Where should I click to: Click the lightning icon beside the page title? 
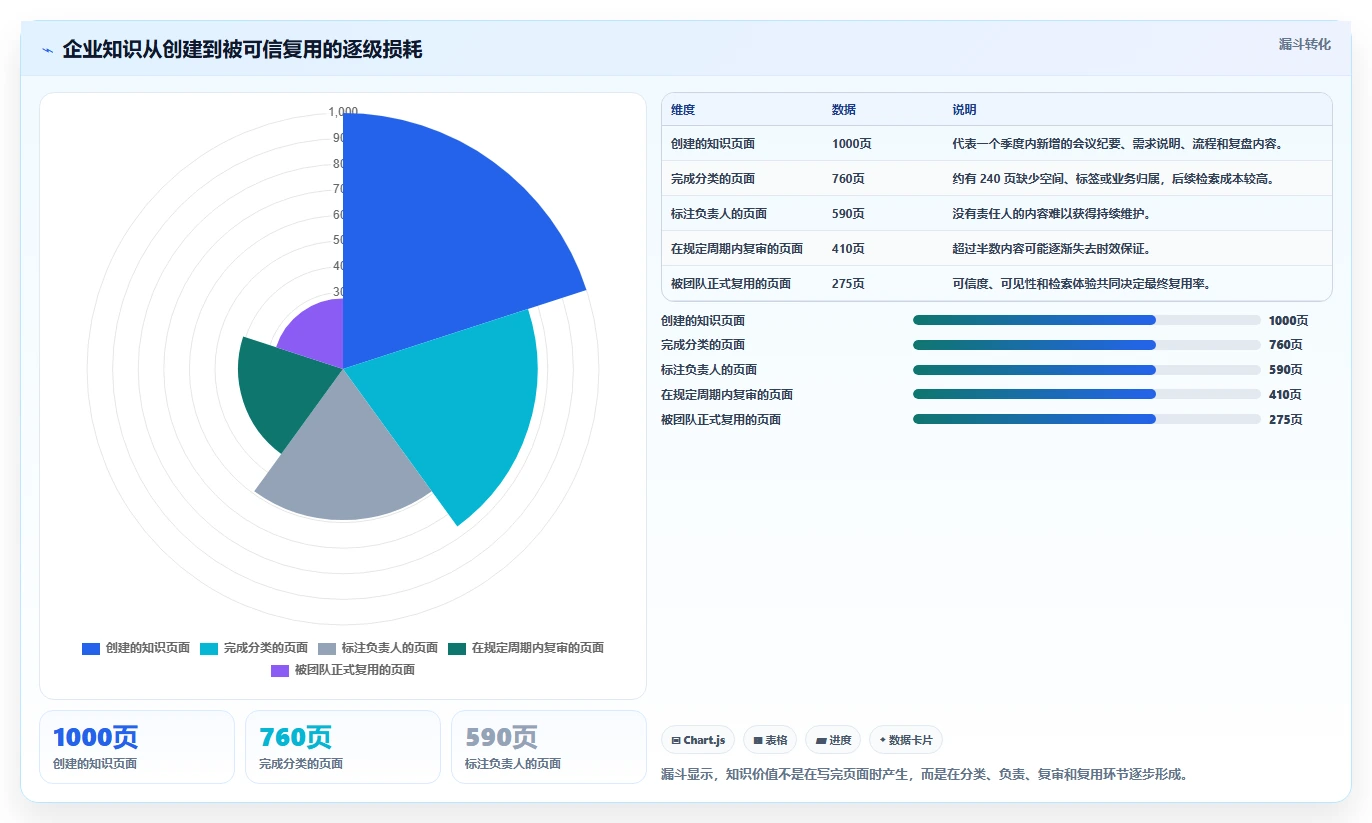tap(47, 50)
